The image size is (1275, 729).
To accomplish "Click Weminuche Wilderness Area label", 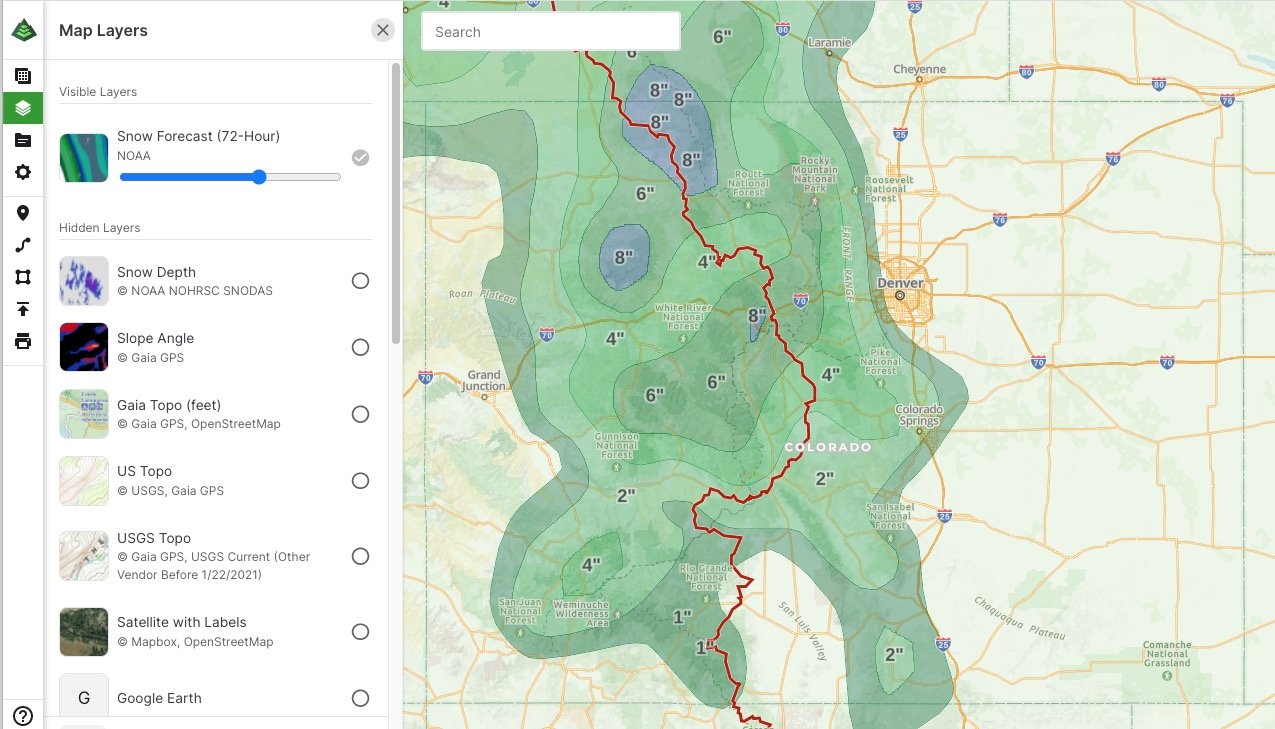I will [x=581, y=614].
